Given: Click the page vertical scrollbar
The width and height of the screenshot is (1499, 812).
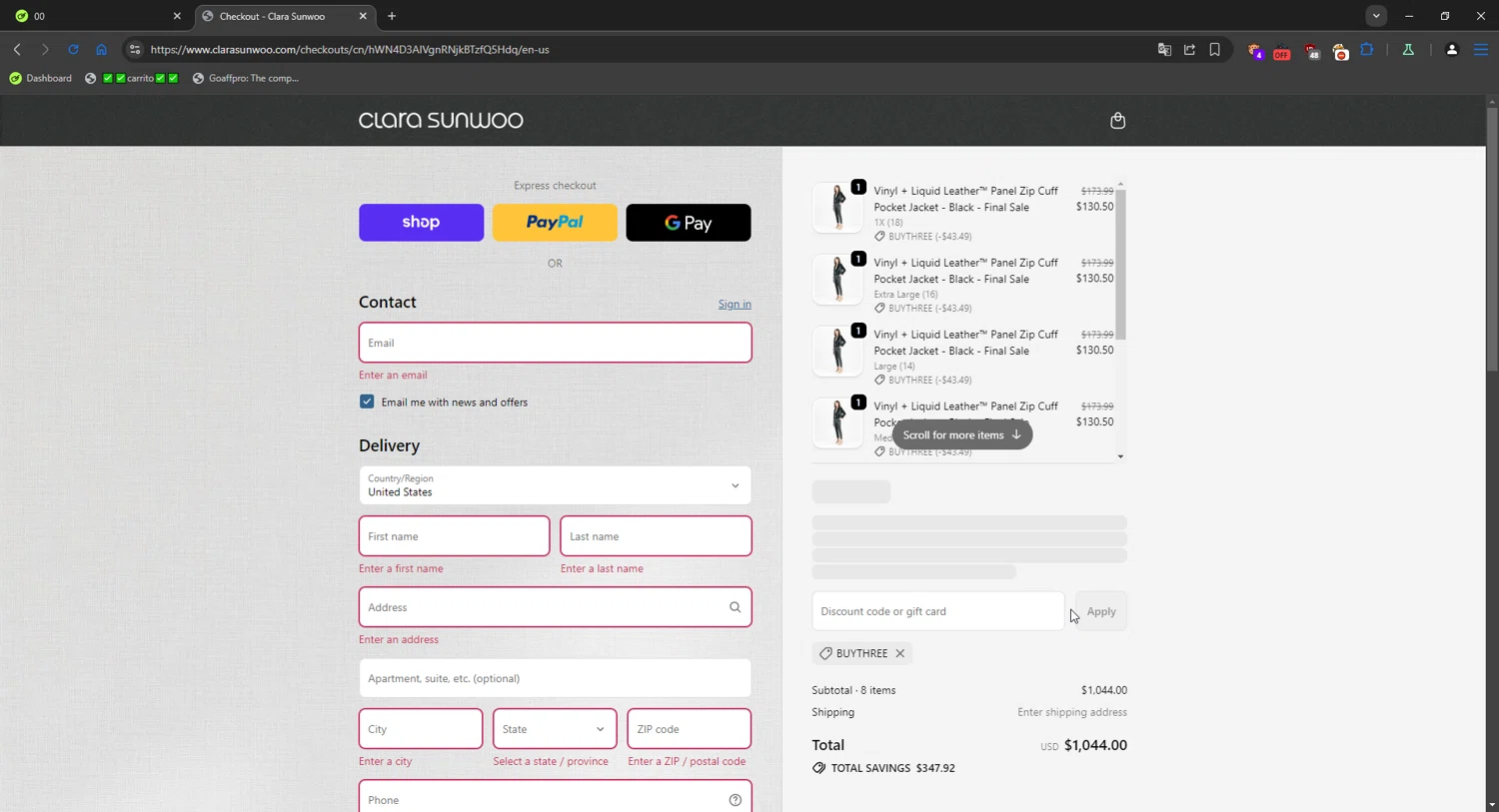Looking at the screenshot, I should [1492, 240].
